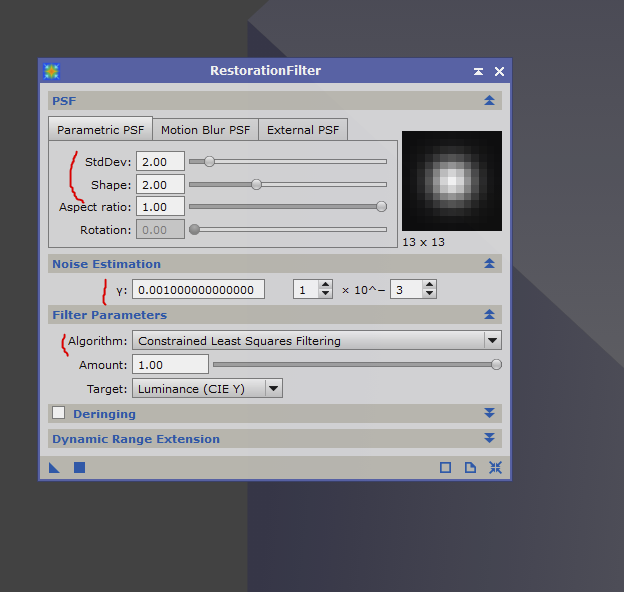Switch to the Motion Blur PSF tab
This screenshot has width=624, height=592.
(x=205, y=130)
